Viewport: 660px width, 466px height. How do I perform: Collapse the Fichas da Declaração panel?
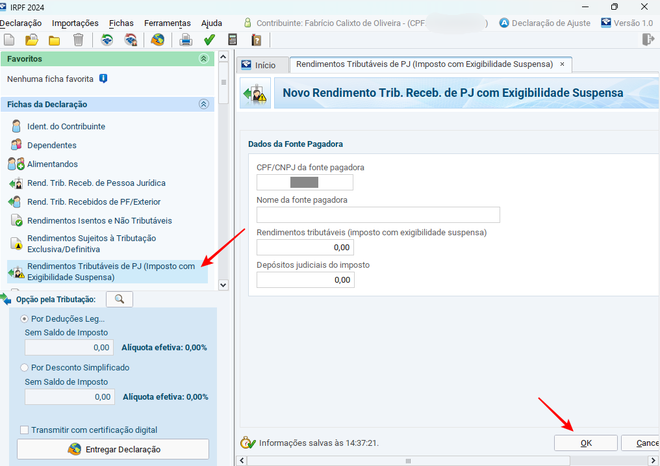pos(203,104)
